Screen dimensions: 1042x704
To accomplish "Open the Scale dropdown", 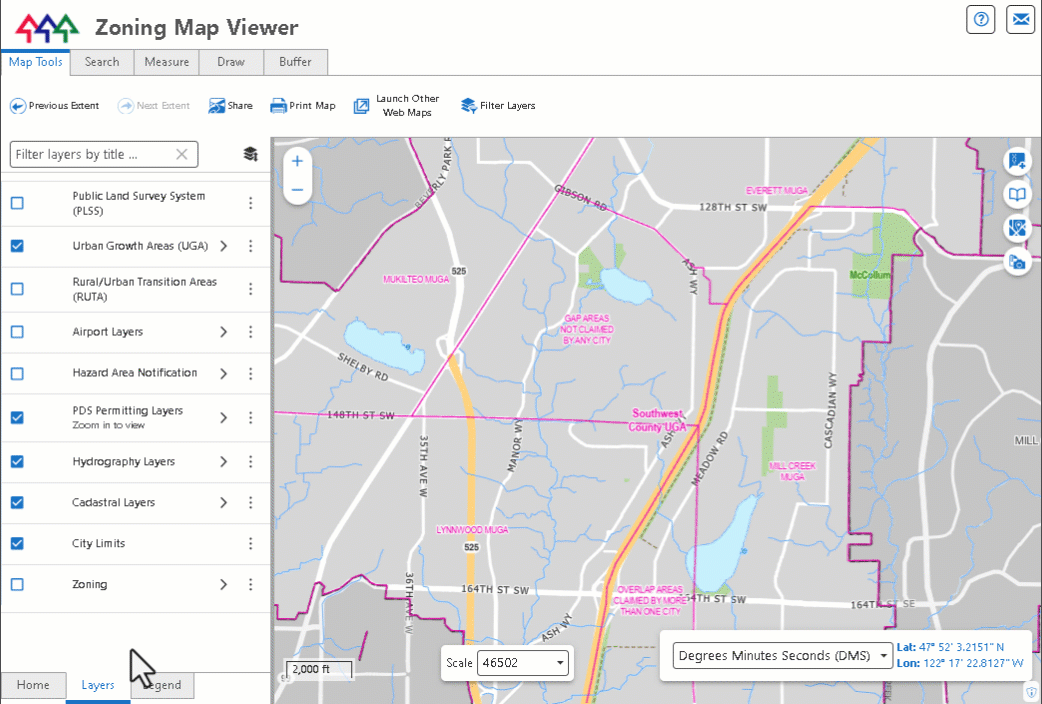I will [522, 663].
